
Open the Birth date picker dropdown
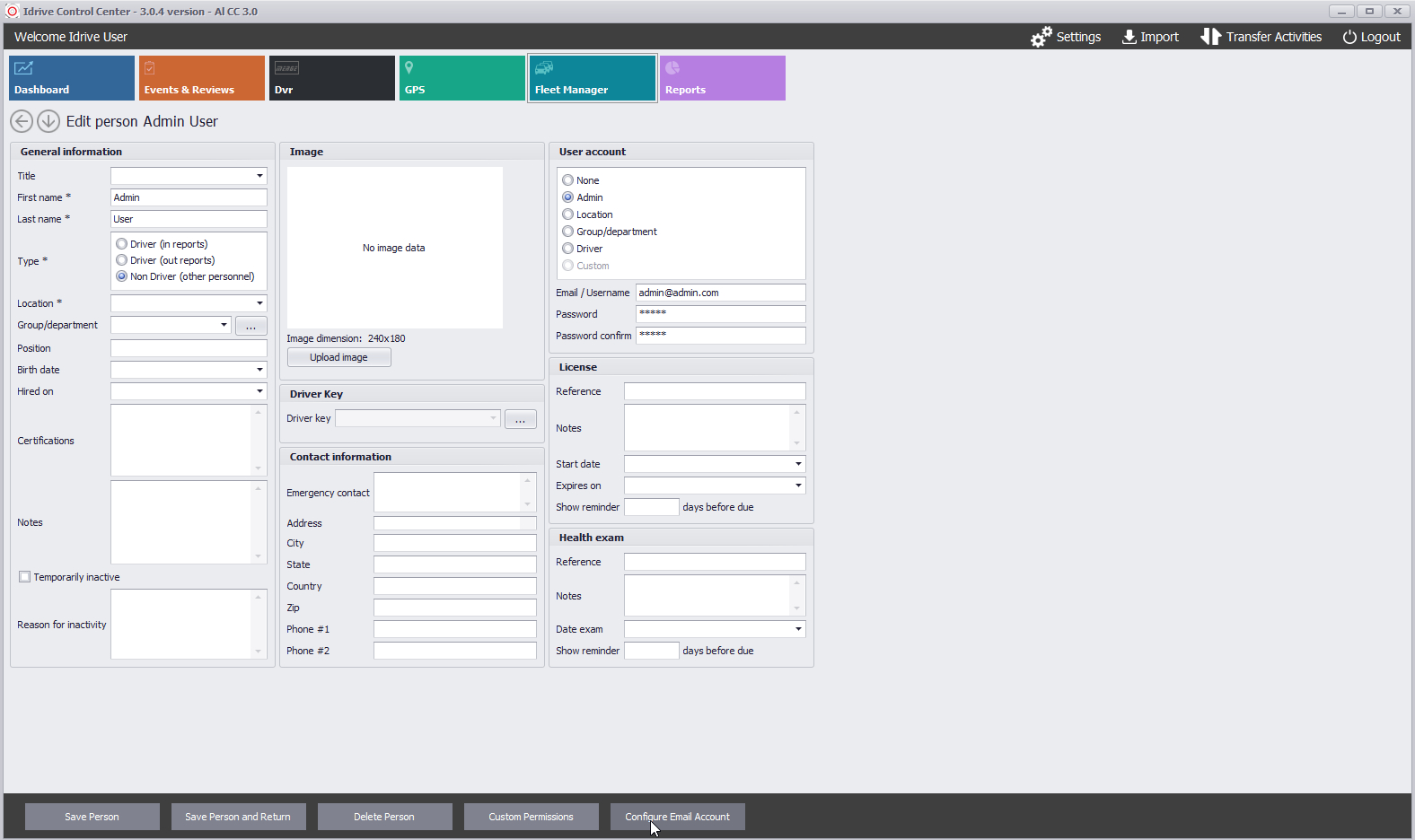(x=259, y=370)
